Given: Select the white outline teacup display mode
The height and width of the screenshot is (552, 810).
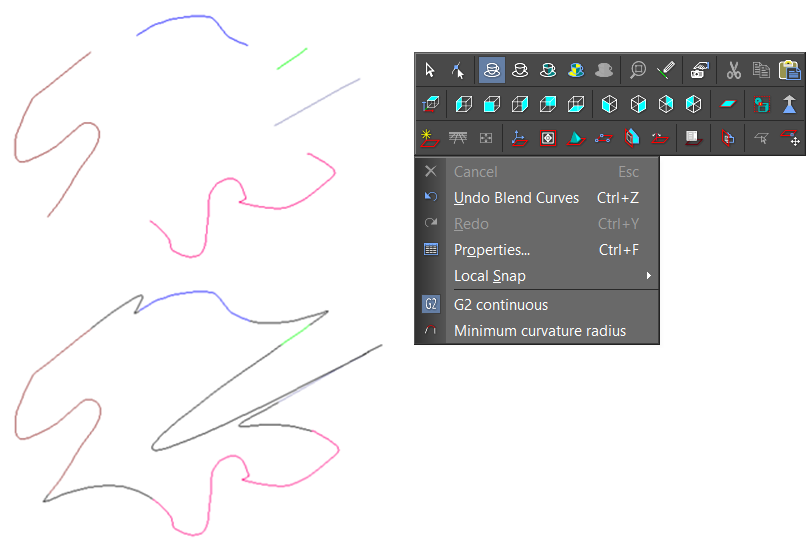Looking at the screenshot, I should click(x=520, y=70).
